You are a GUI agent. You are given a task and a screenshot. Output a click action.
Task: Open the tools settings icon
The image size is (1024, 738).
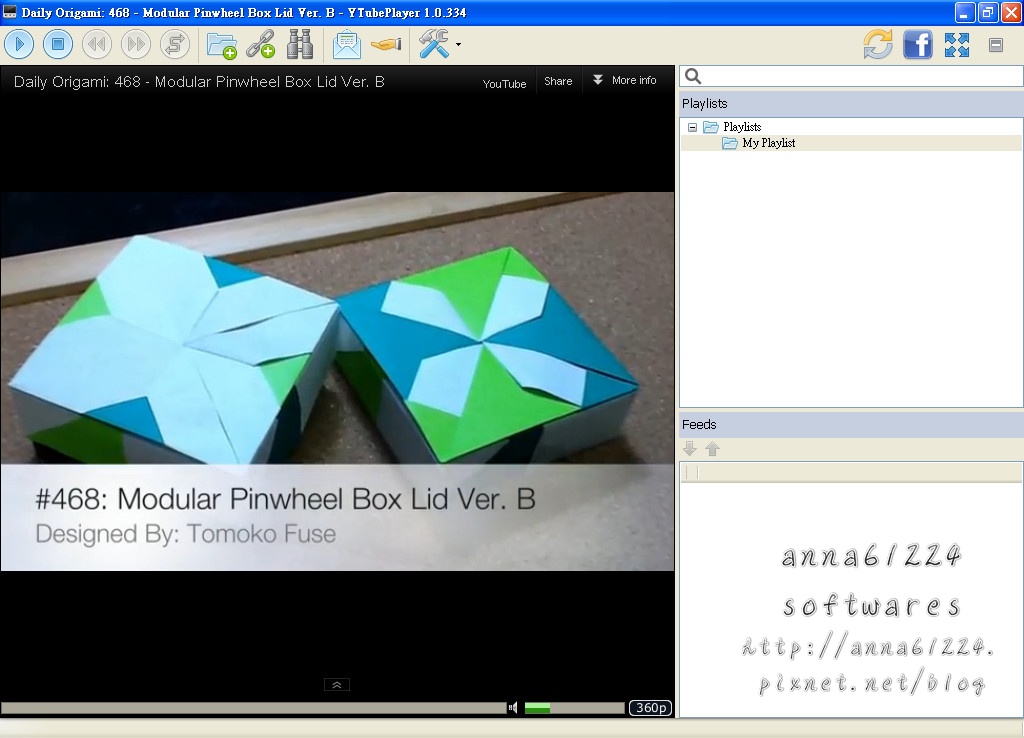pos(434,44)
